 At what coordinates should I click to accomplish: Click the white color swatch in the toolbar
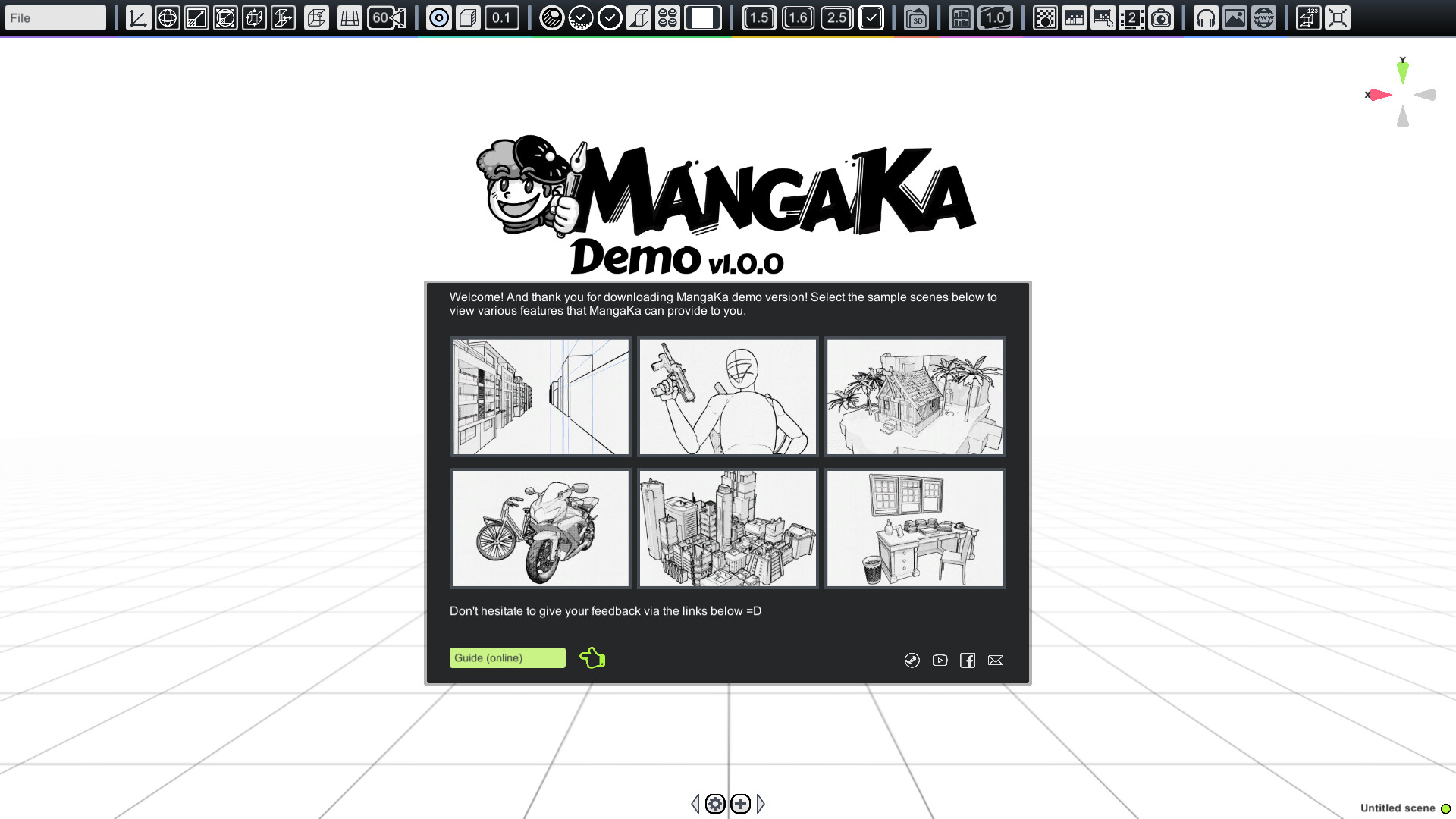click(704, 18)
